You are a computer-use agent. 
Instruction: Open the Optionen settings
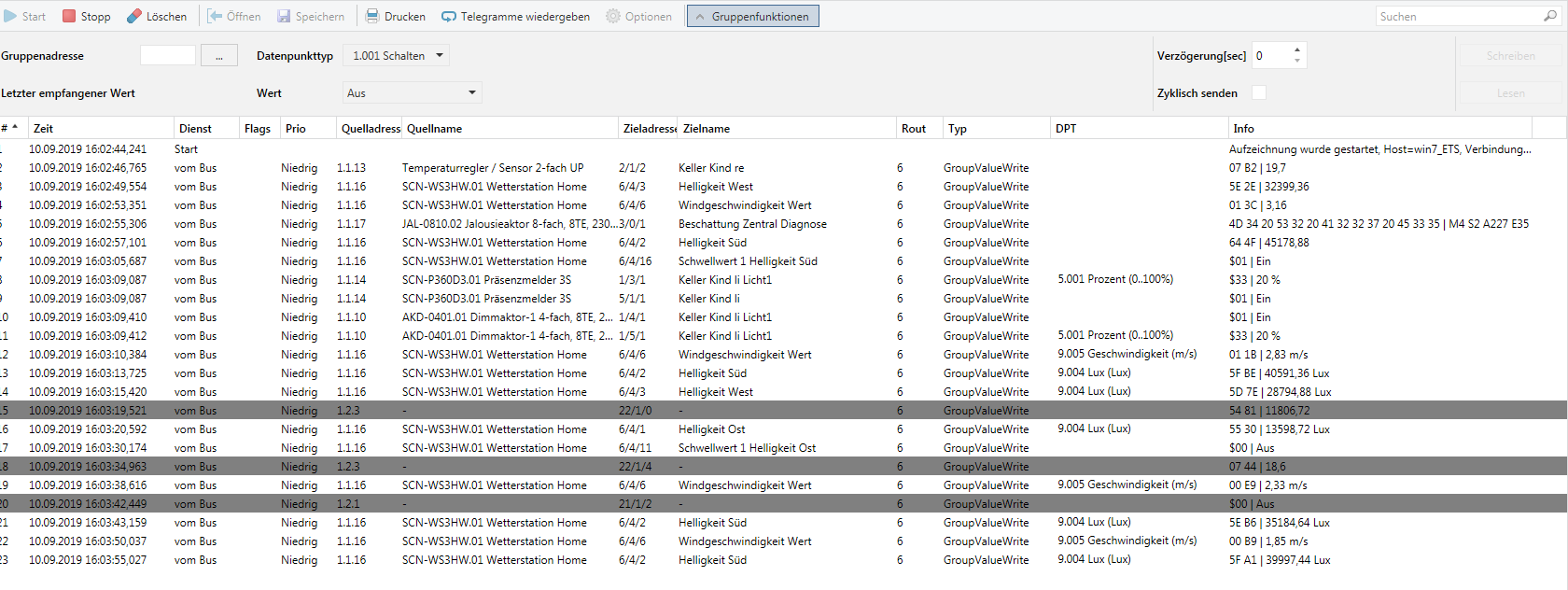[x=638, y=16]
